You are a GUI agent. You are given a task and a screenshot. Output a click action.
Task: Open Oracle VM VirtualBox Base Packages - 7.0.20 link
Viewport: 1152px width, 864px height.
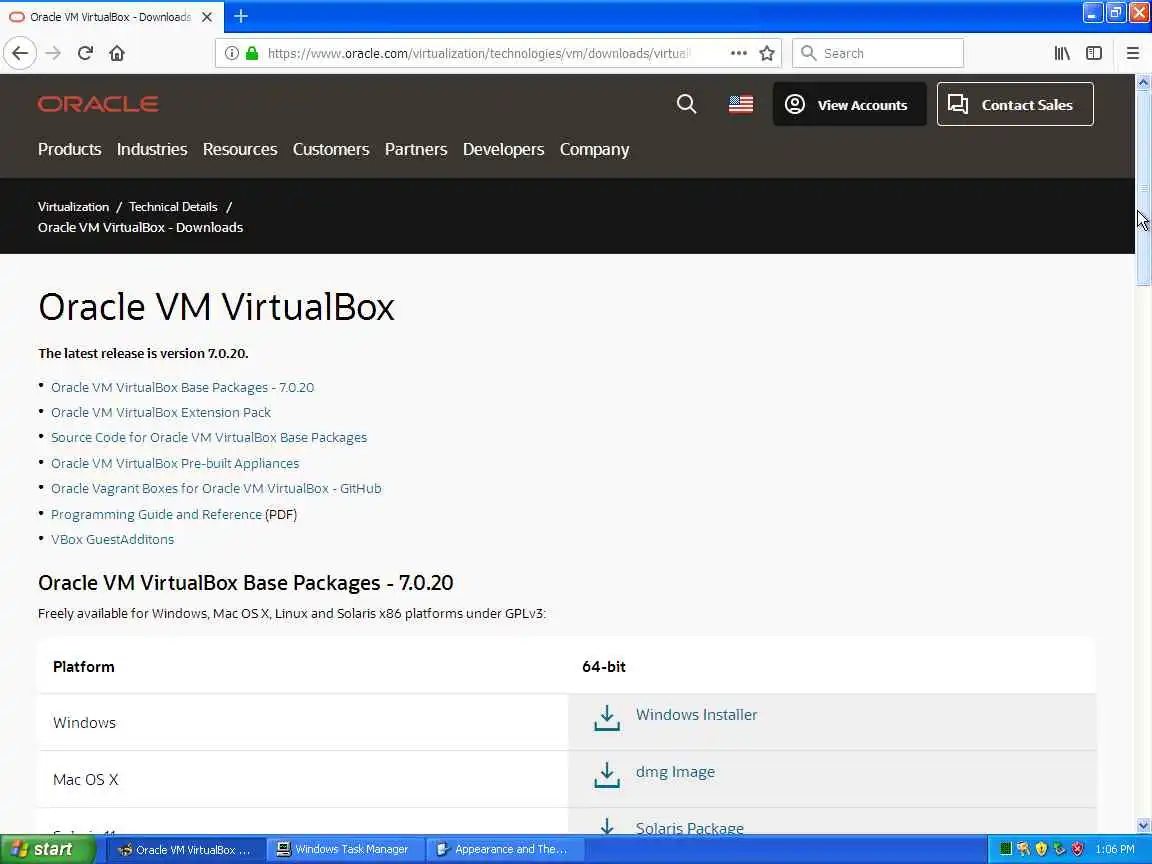[x=182, y=387]
